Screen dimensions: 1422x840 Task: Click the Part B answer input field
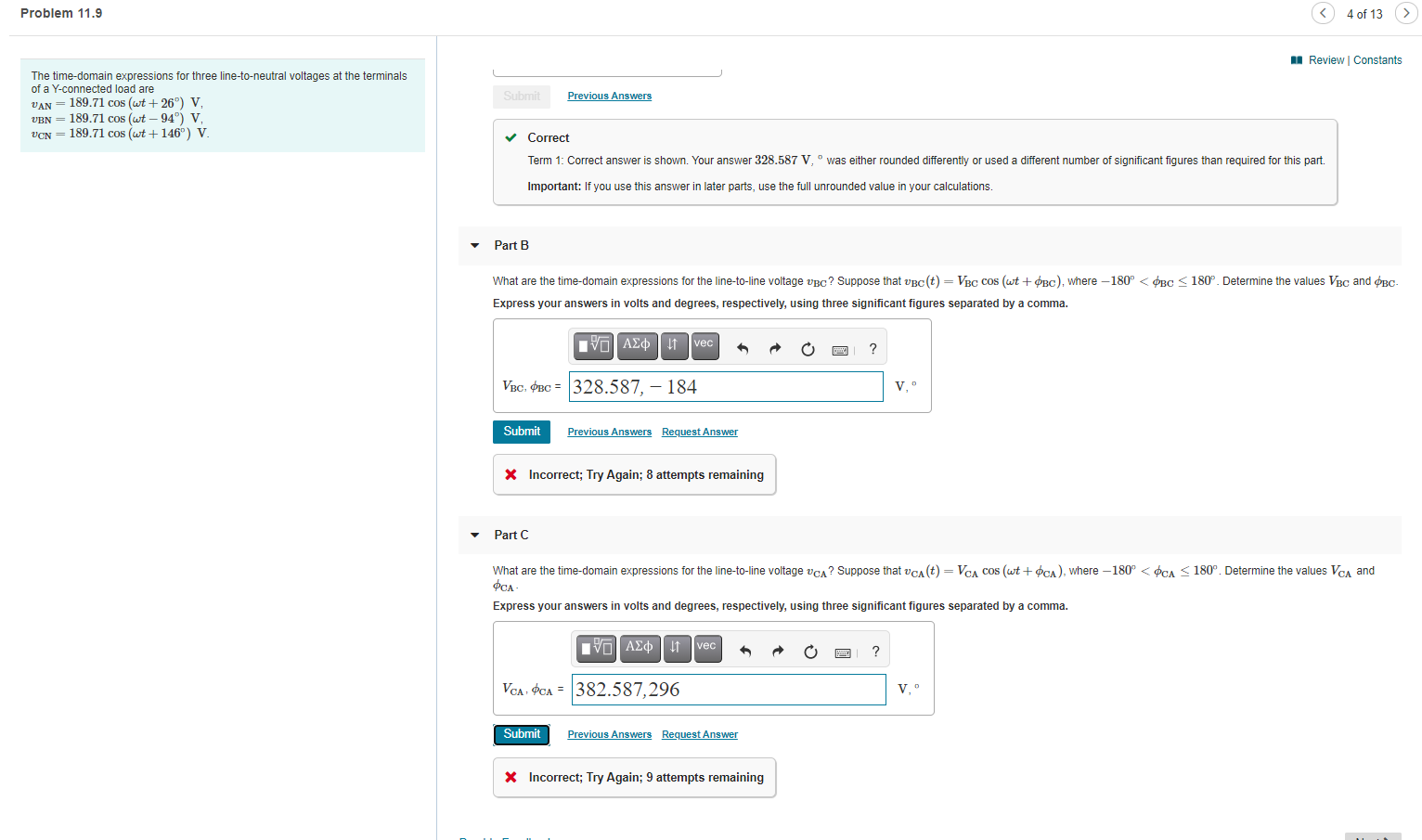(x=726, y=387)
